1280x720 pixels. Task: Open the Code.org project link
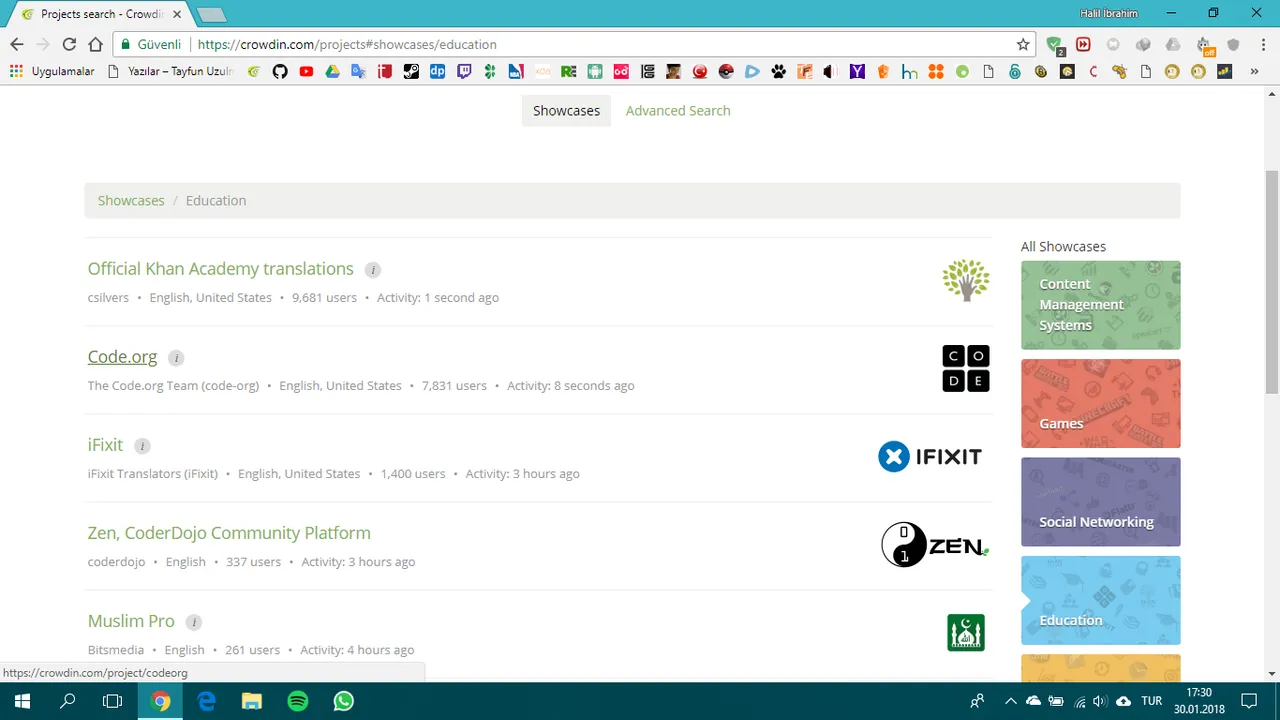pyautogui.click(x=122, y=357)
